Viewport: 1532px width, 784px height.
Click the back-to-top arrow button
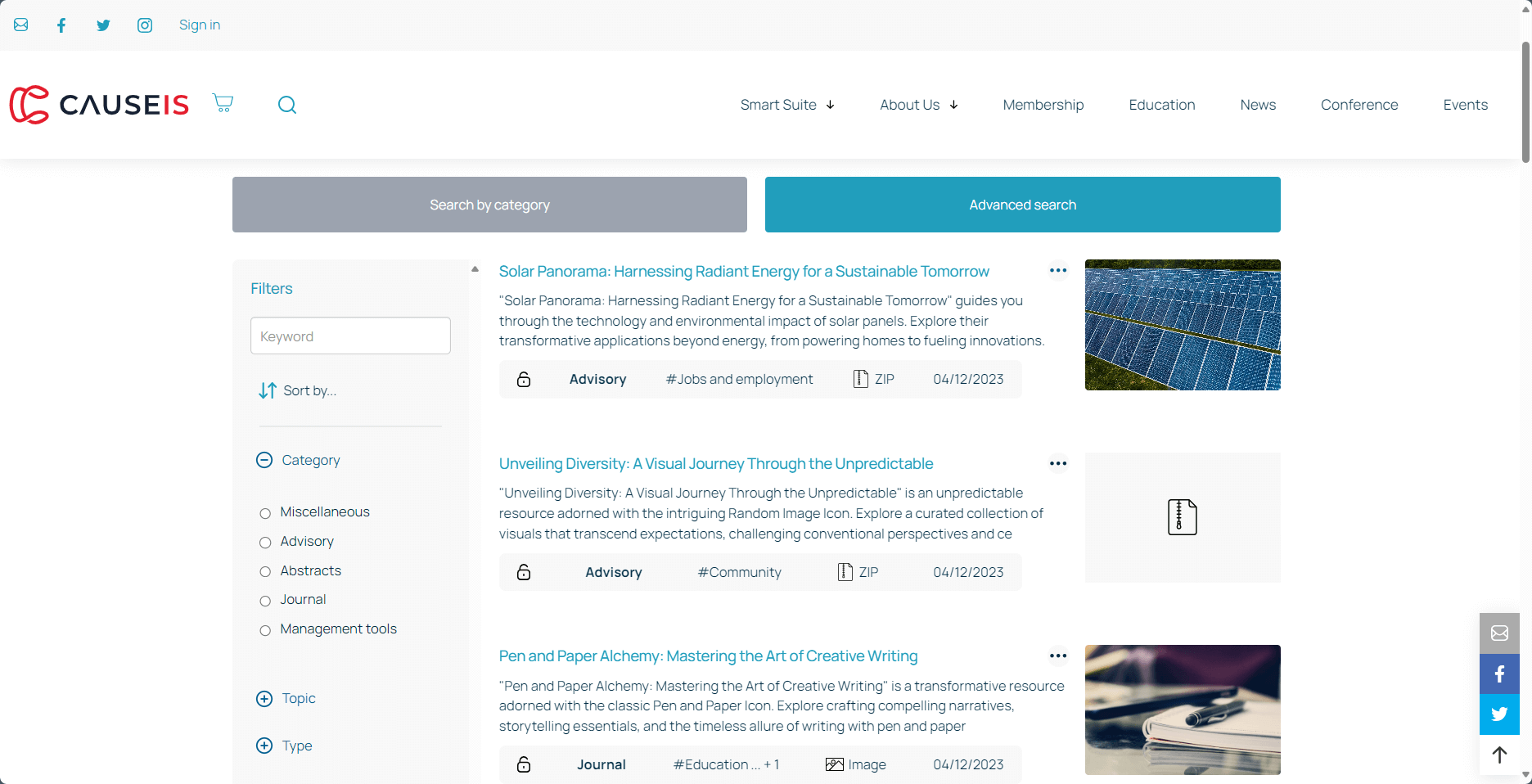click(x=1499, y=755)
